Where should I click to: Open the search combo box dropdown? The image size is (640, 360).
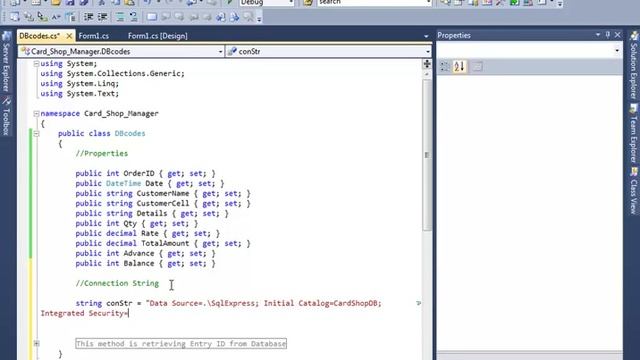pos(428,2)
